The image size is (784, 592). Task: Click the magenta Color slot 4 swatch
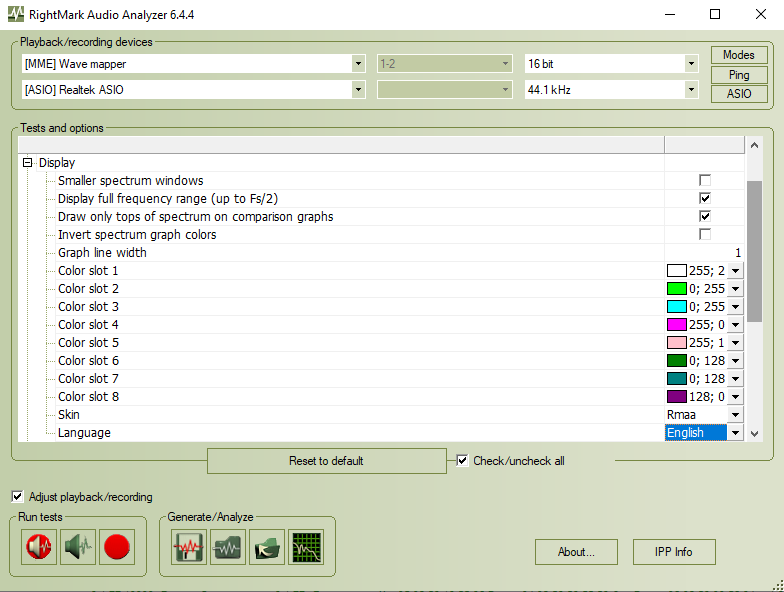point(676,324)
